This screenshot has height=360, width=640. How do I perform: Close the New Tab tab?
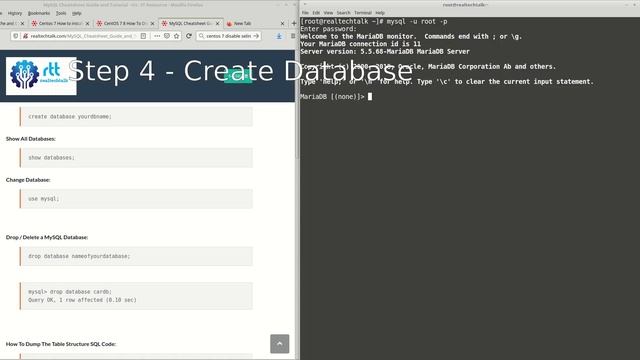pos(282,24)
